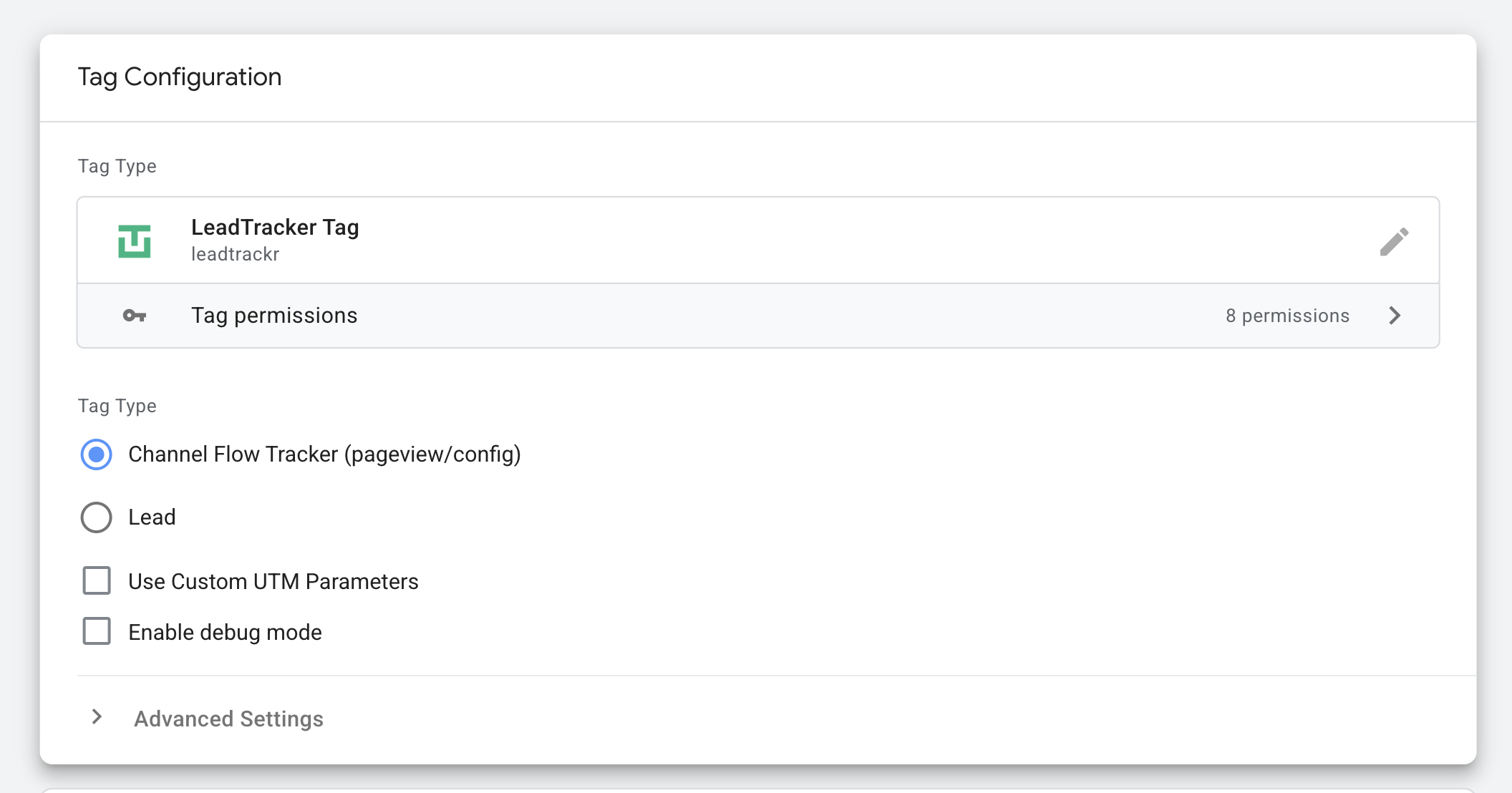1512x793 pixels.
Task: Click the Tag Configuration heading
Action: click(x=180, y=77)
